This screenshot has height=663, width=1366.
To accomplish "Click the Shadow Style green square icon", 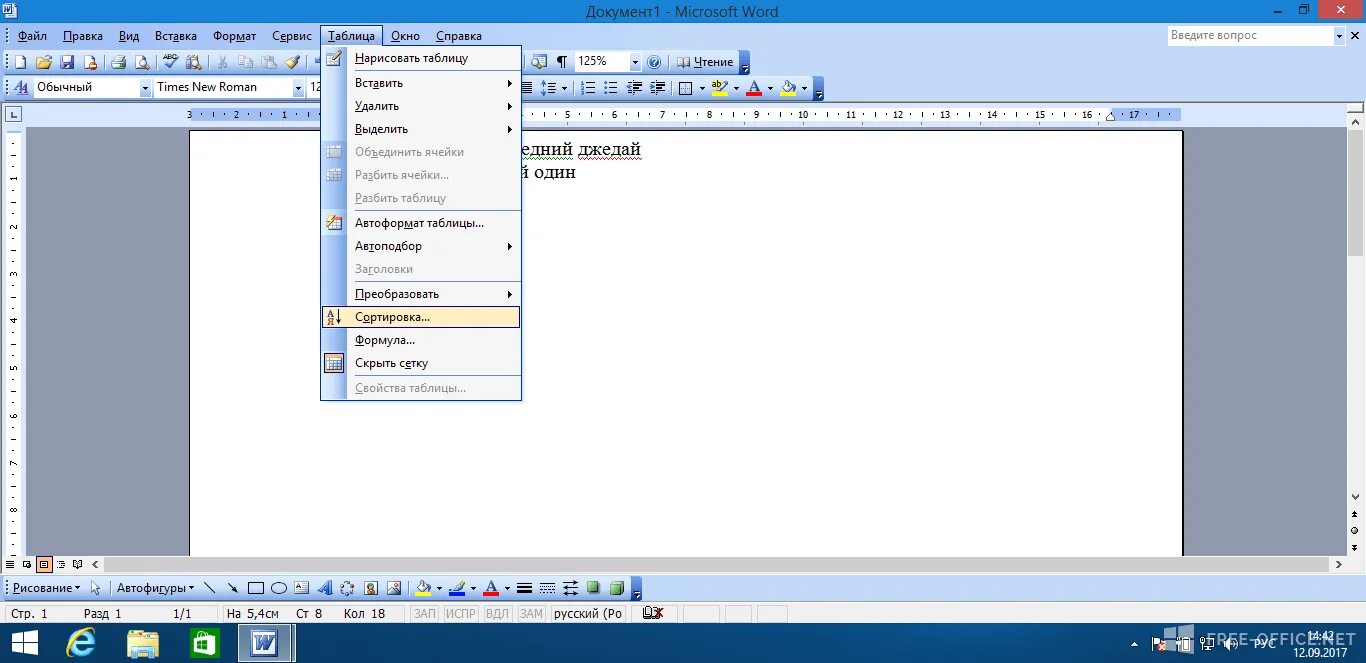I will pyautogui.click(x=594, y=588).
